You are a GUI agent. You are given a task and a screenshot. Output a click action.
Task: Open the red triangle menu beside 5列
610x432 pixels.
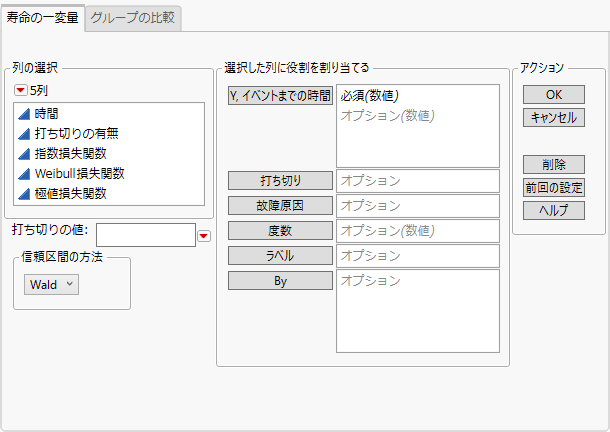[x=20, y=90]
